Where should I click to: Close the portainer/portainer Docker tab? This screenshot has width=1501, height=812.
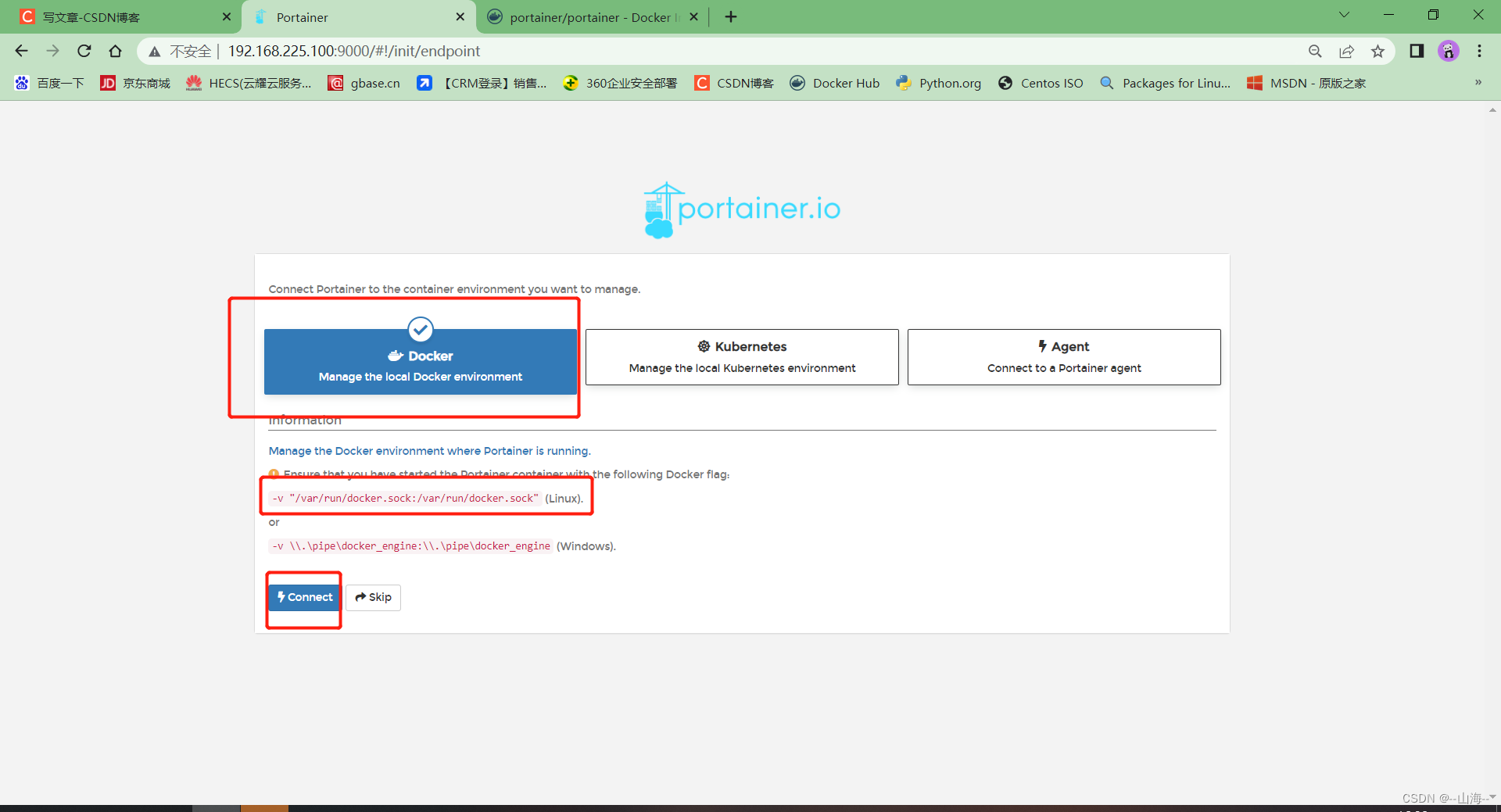click(x=693, y=16)
